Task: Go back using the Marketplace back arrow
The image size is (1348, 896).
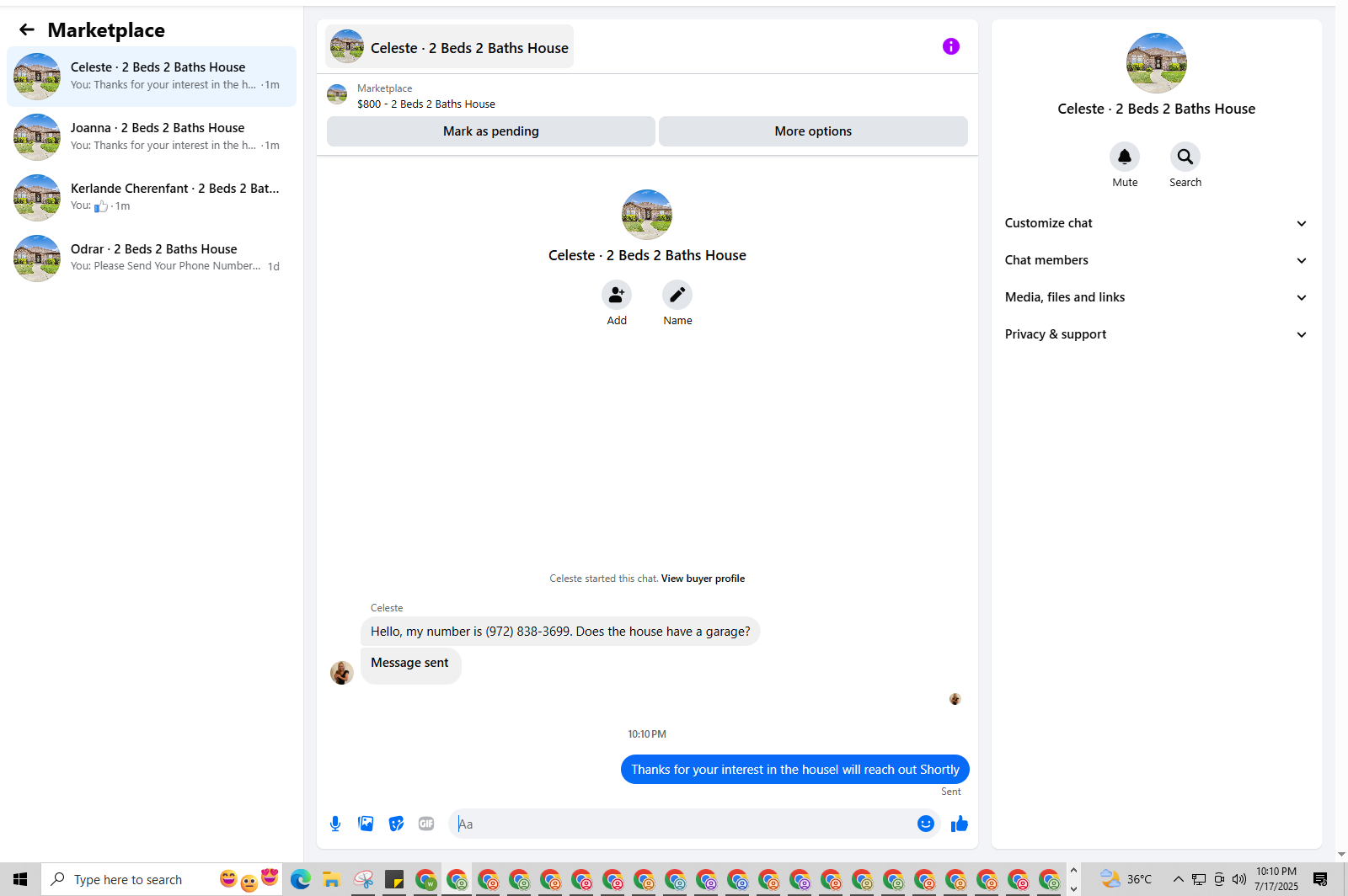Action: pyautogui.click(x=27, y=30)
